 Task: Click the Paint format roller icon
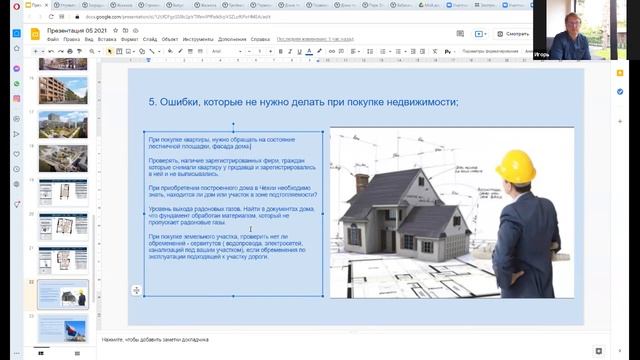point(79,51)
